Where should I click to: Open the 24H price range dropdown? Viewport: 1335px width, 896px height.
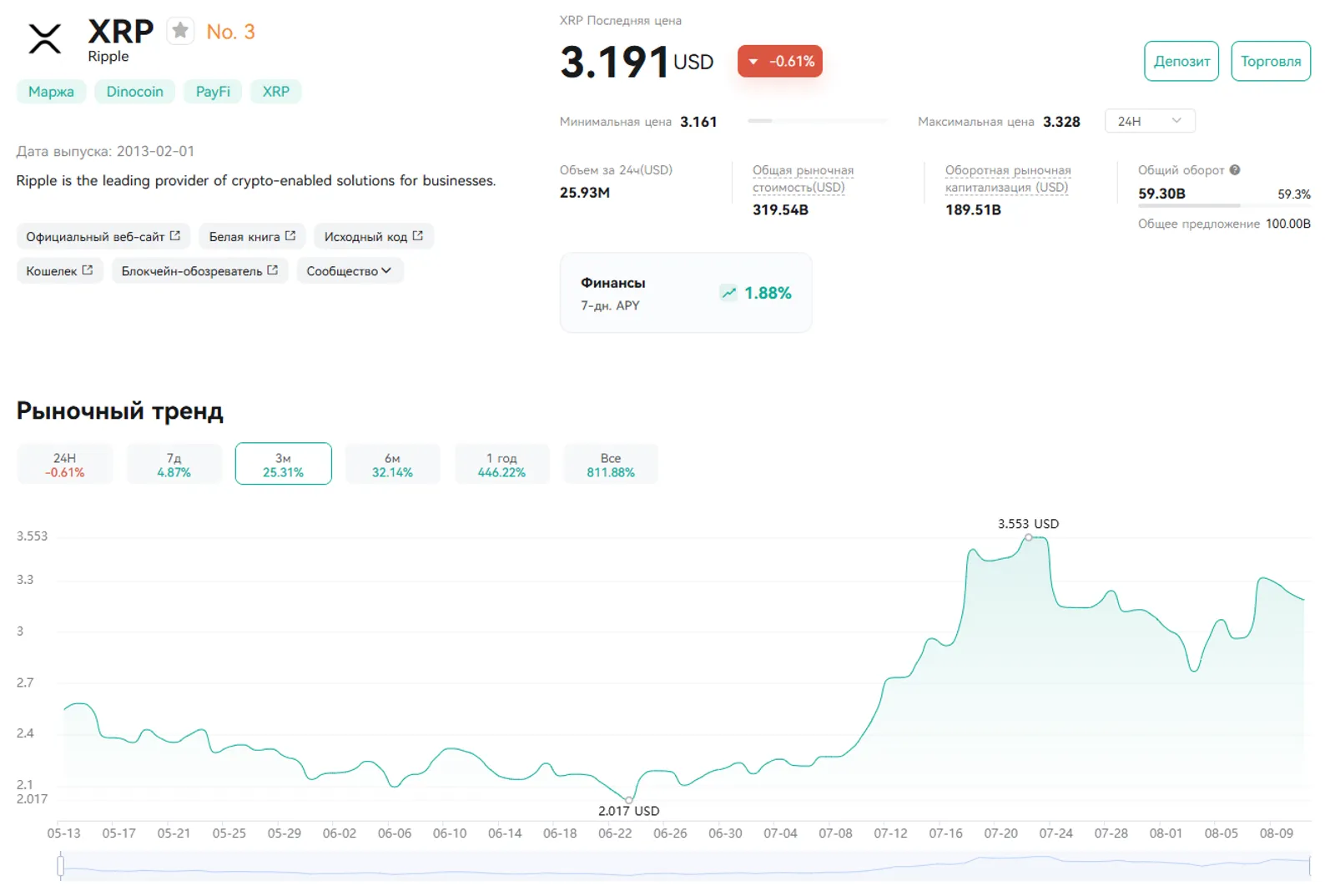pos(1150,121)
